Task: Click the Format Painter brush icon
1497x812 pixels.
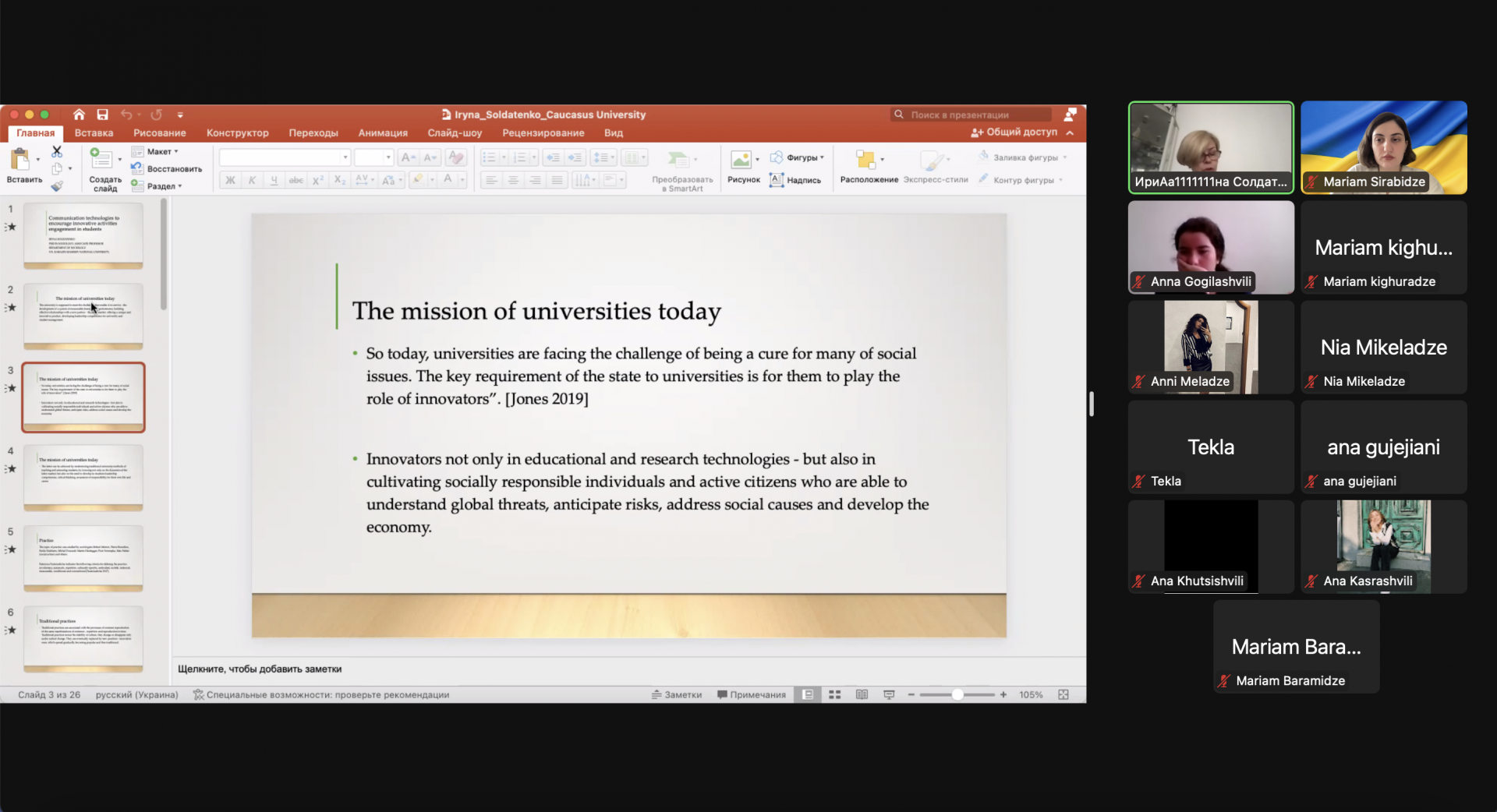Action: click(x=57, y=185)
